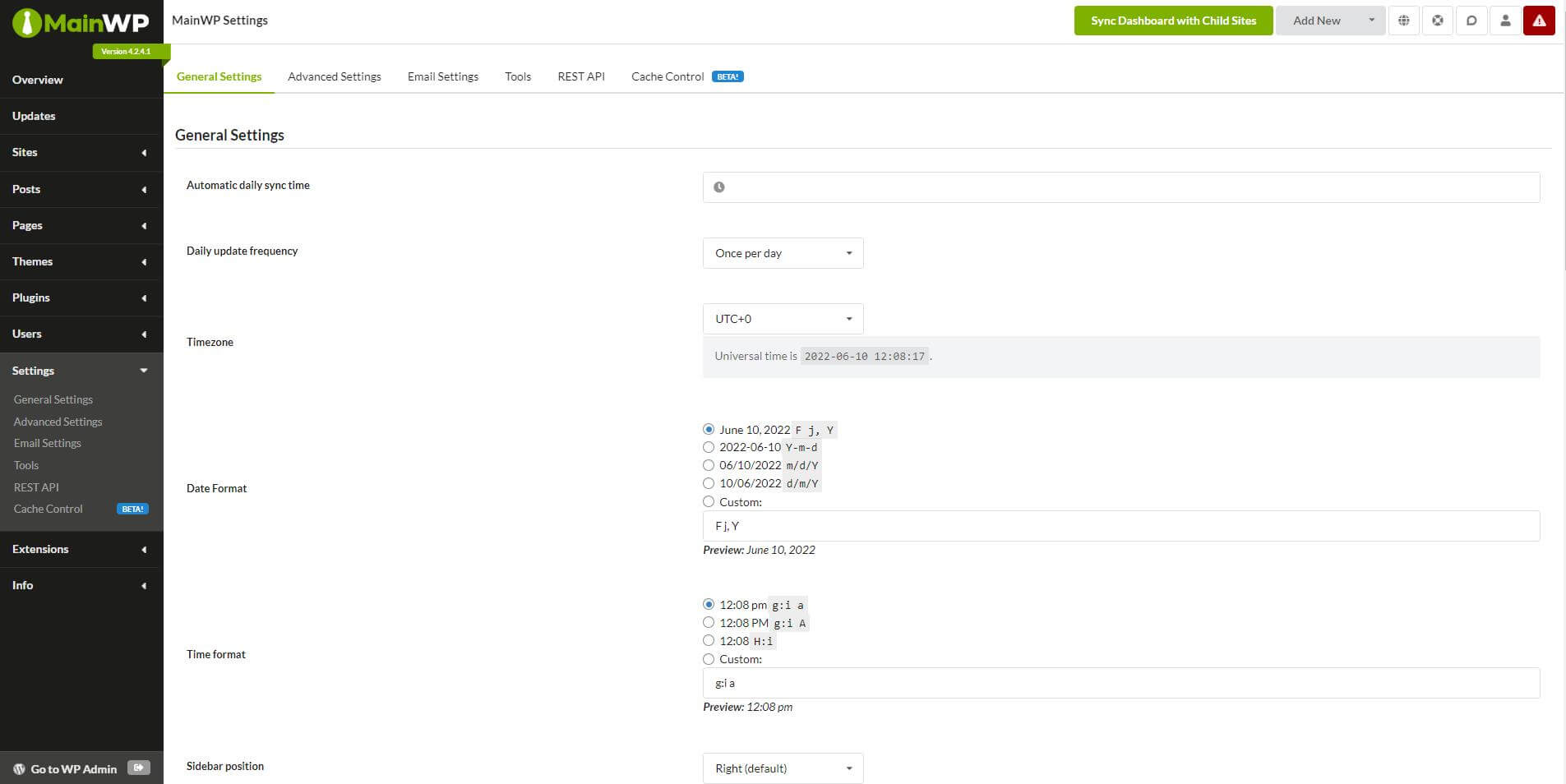This screenshot has height=784, width=1566.
Task: Select the 06/10/2022 m/d/Y date format
Action: [709, 465]
